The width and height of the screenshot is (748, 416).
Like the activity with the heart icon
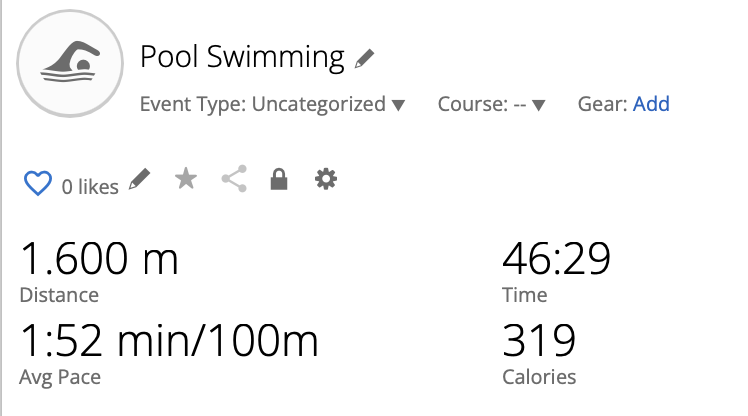(x=38, y=183)
